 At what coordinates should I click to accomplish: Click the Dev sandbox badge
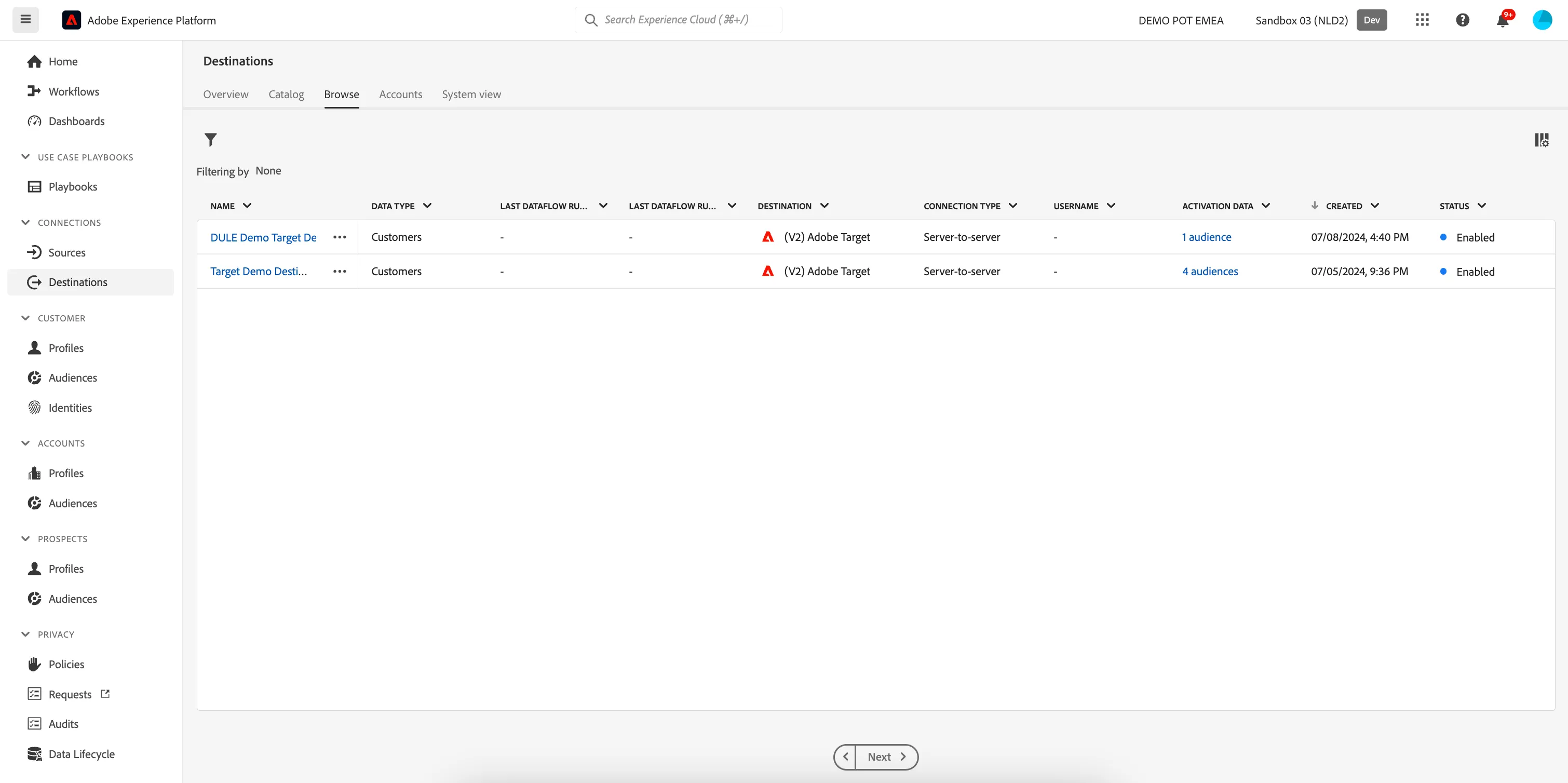pos(1371,20)
